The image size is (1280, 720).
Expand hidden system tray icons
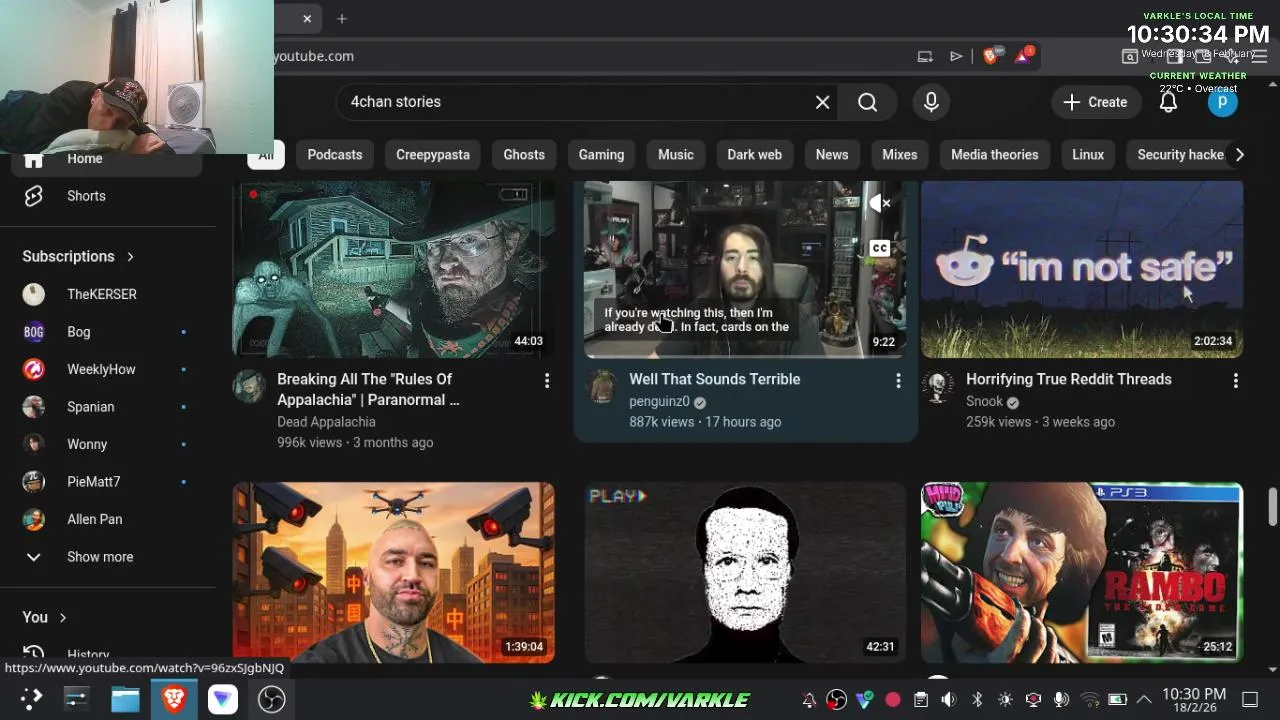pos(1144,700)
